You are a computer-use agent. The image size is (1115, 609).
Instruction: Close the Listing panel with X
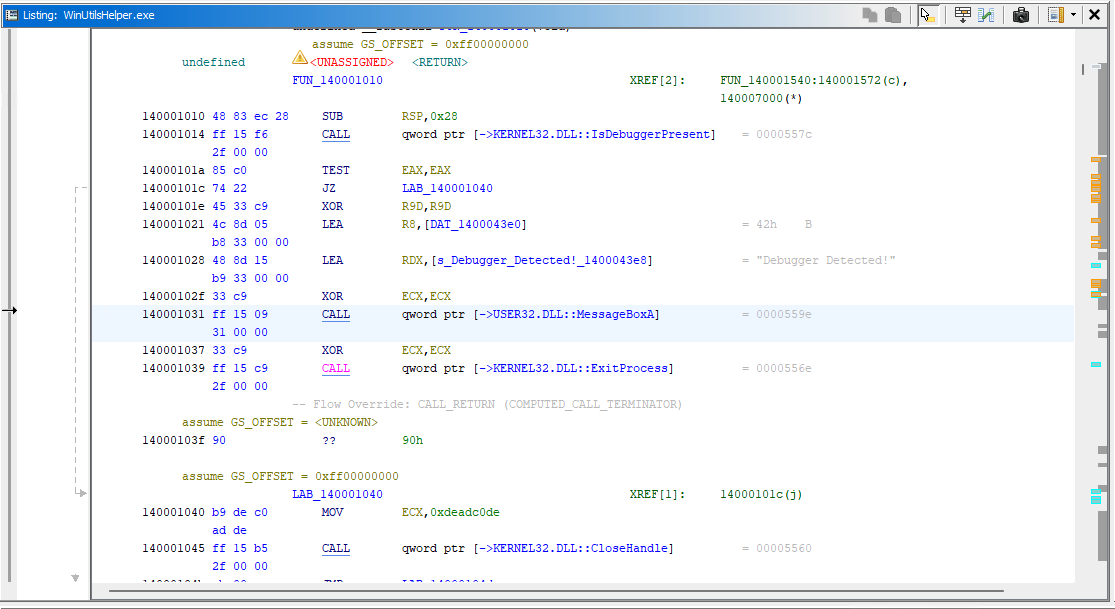pyautogui.click(x=1095, y=15)
